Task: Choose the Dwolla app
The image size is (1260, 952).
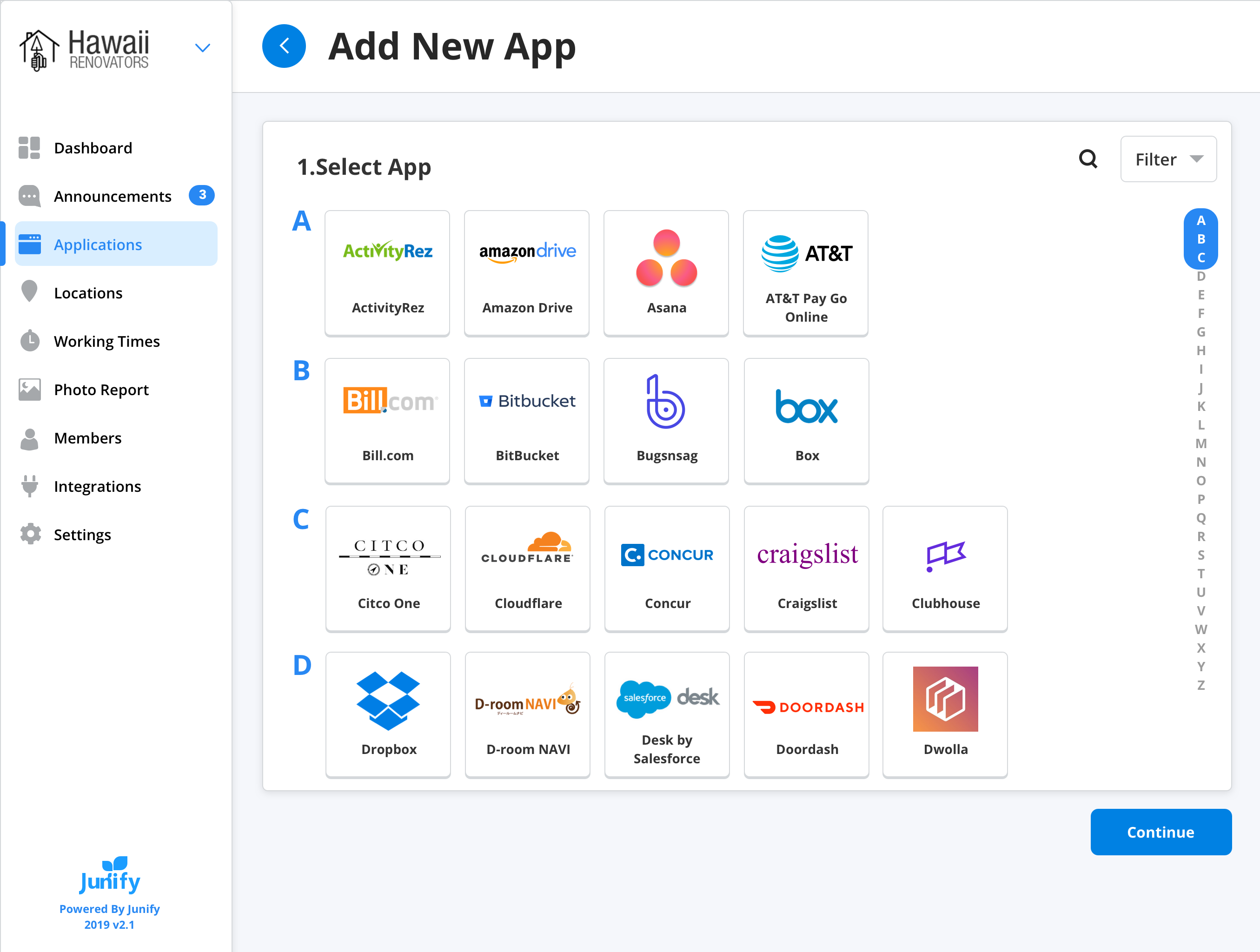Action: coord(945,714)
